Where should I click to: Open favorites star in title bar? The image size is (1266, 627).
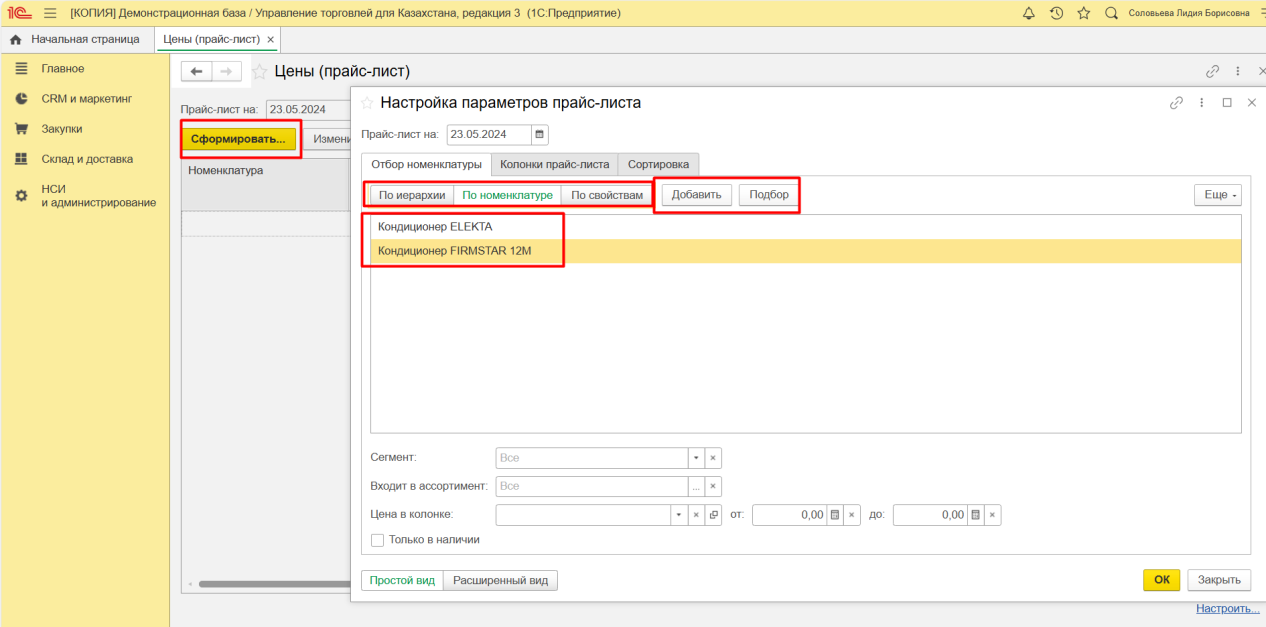tap(1084, 13)
